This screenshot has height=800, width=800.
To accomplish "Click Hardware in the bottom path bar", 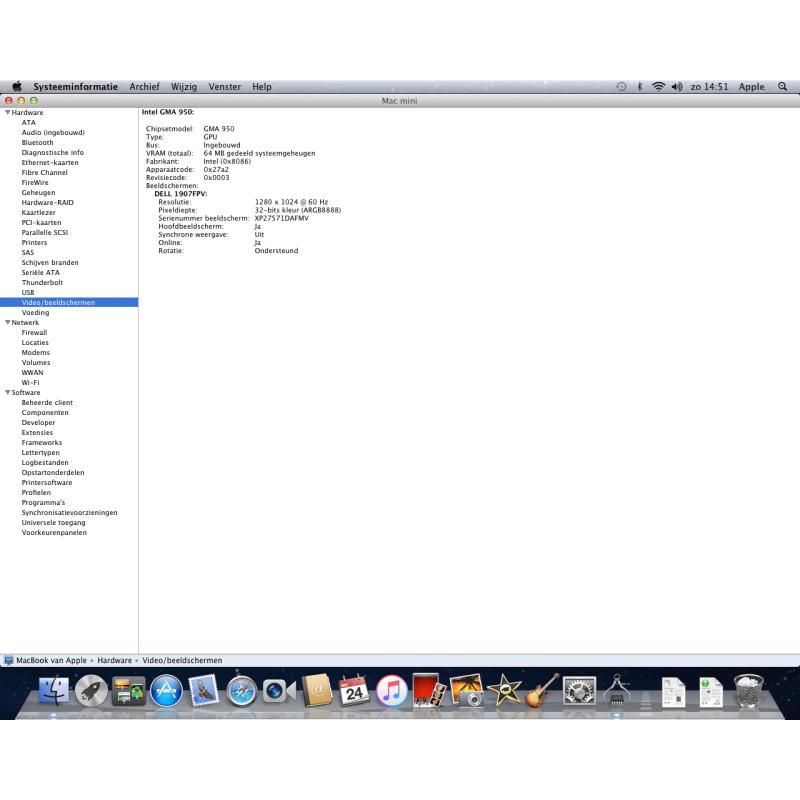I will tap(114, 660).
